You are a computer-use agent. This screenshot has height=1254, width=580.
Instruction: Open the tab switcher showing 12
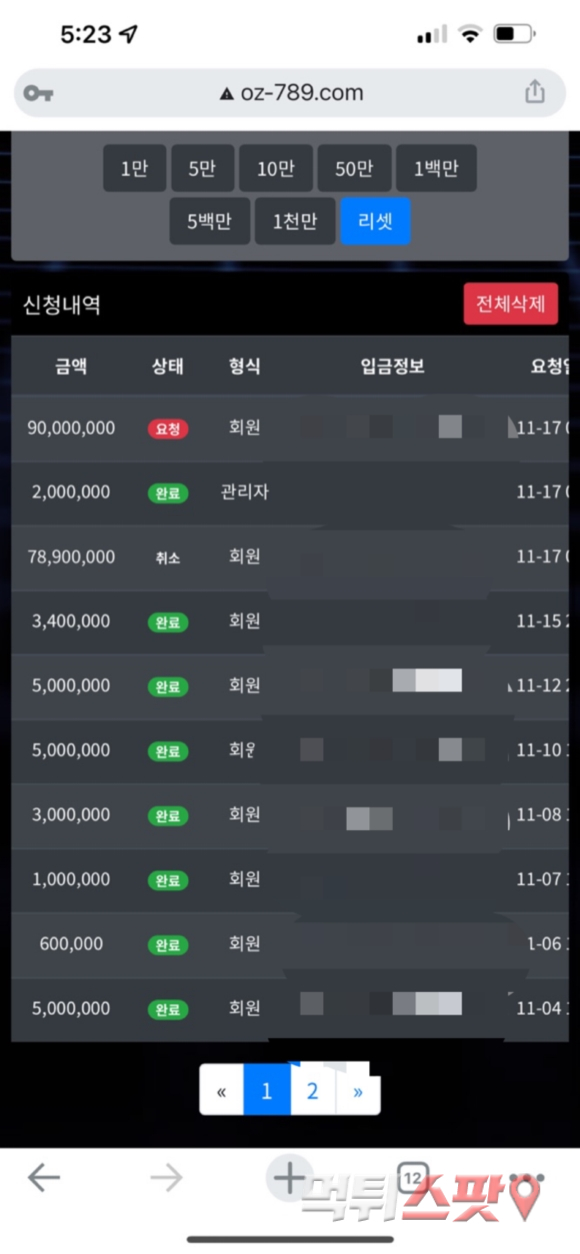tap(412, 1178)
